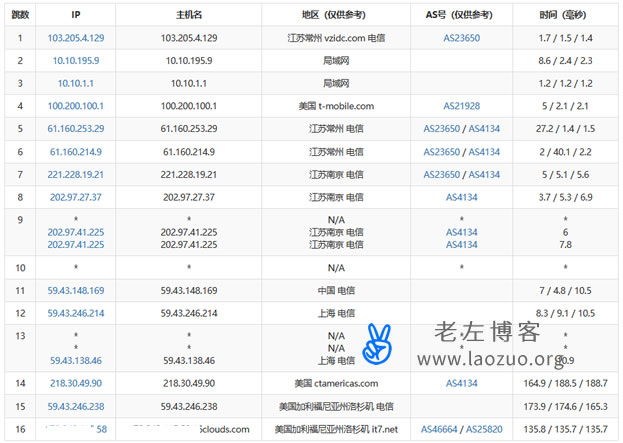Open IP link 218.30.49.90
The width and height of the screenshot is (623, 443).
pyautogui.click(x=76, y=383)
